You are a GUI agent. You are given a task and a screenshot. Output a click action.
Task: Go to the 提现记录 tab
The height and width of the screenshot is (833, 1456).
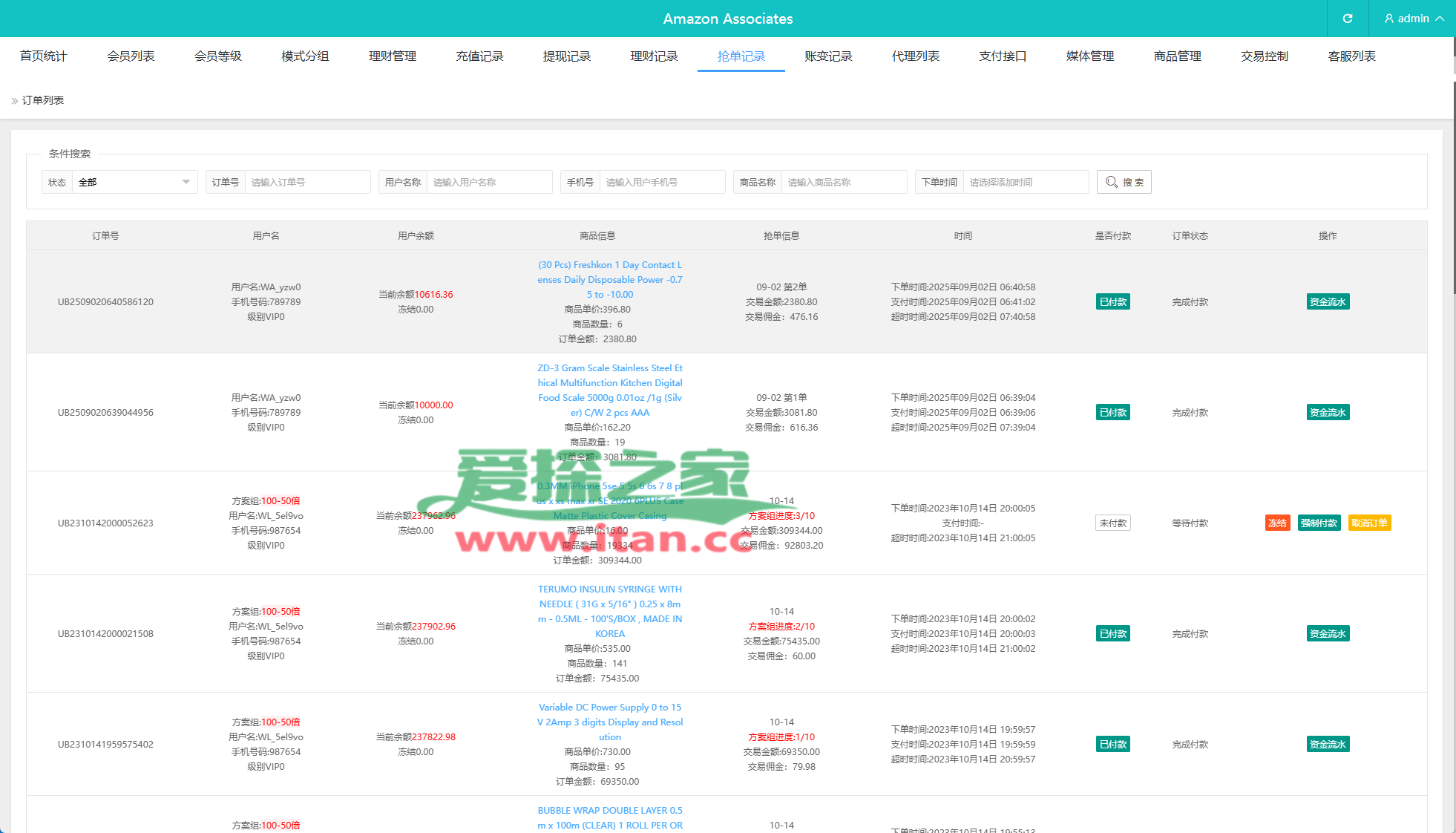(x=567, y=56)
